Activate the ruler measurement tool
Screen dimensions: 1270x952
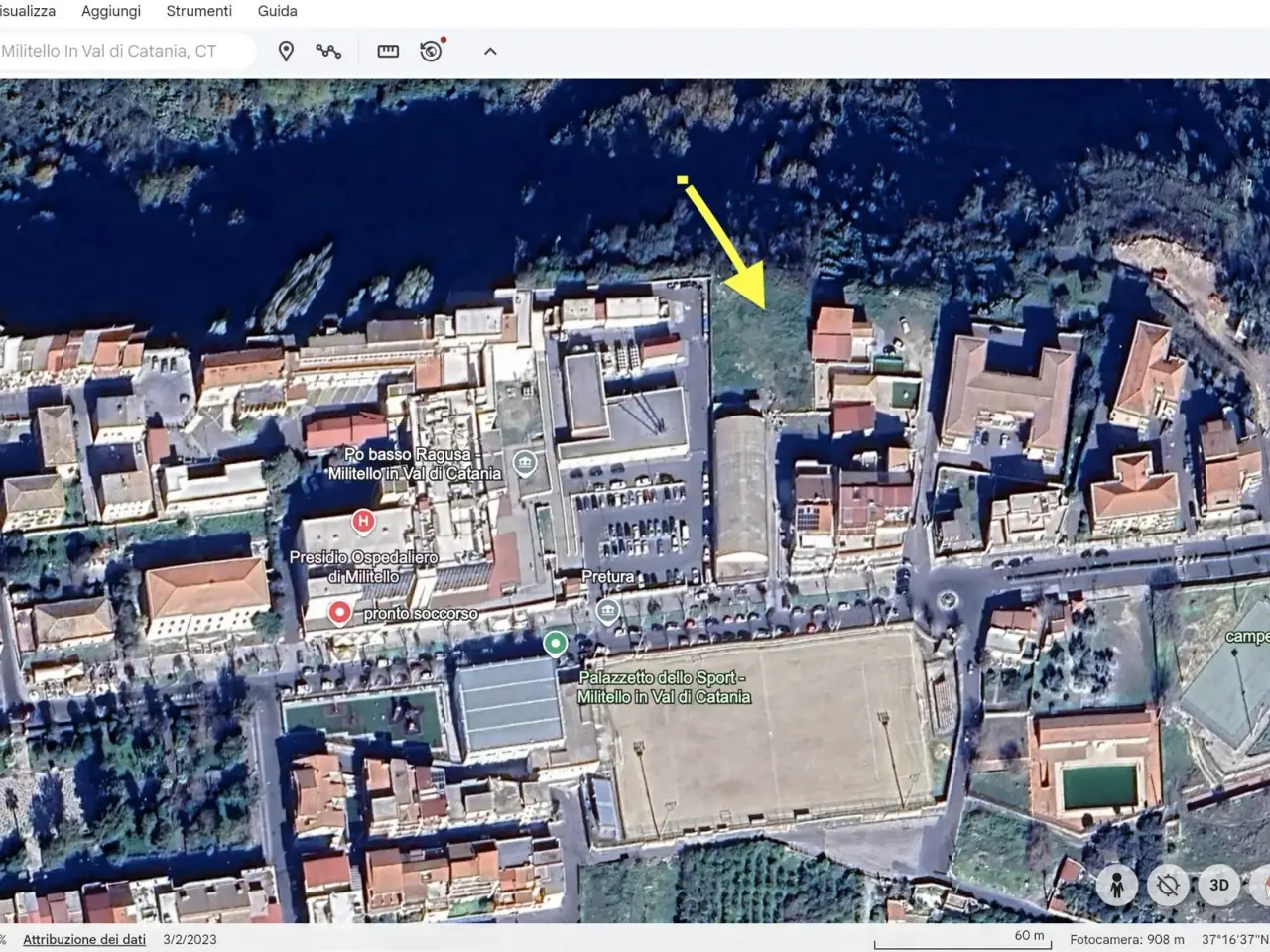pos(388,51)
